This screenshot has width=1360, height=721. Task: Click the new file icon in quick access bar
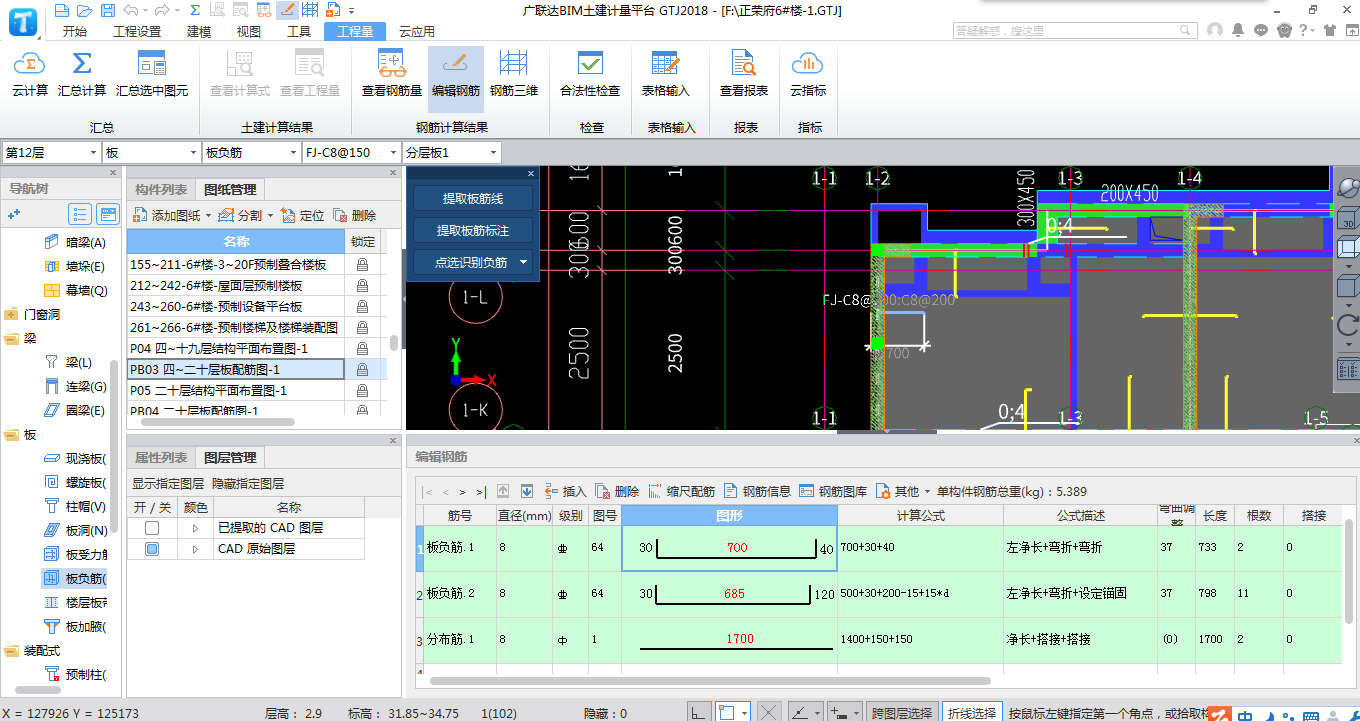click(63, 10)
